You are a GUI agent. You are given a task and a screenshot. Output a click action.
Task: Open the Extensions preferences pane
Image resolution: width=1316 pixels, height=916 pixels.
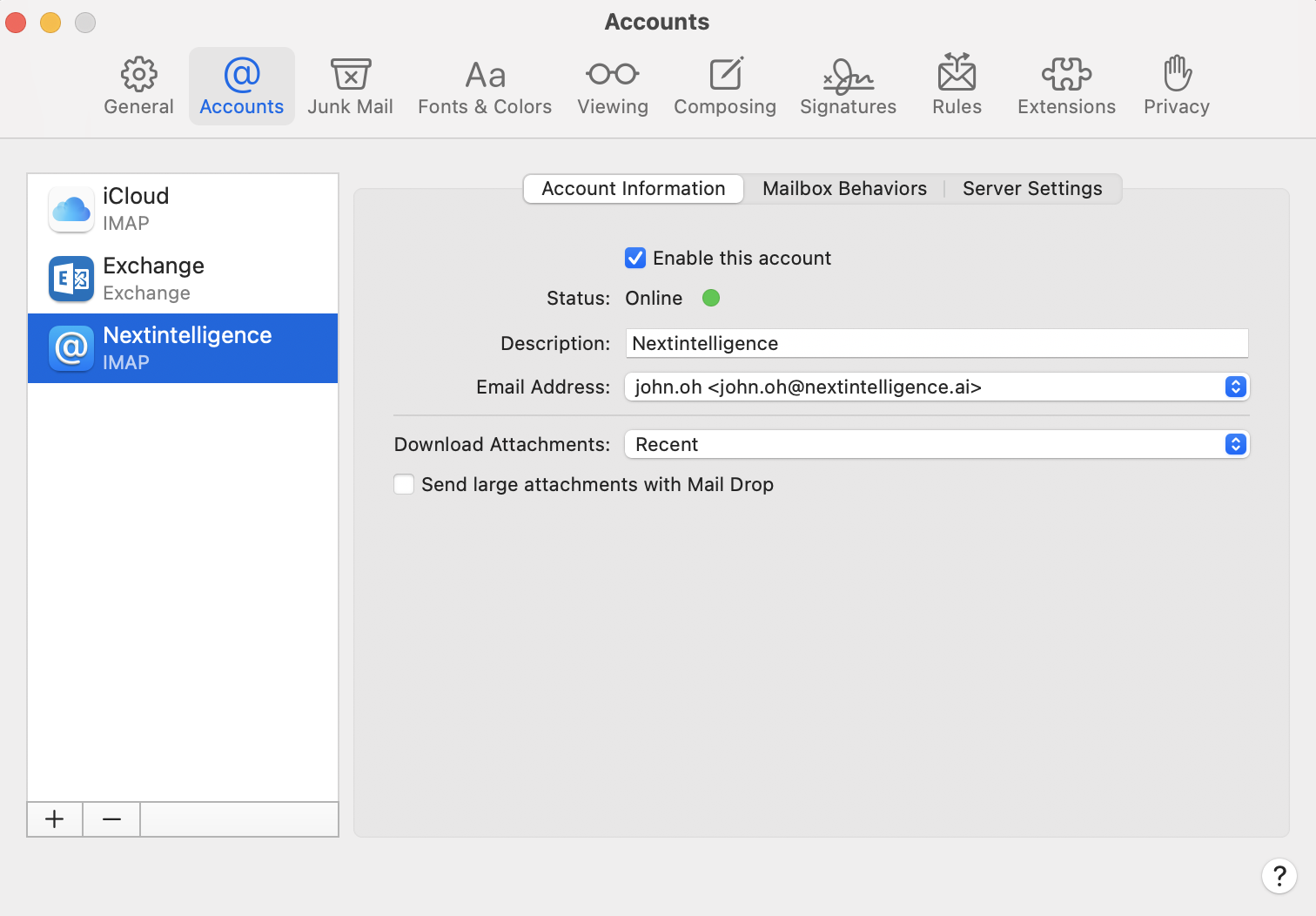click(x=1066, y=86)
